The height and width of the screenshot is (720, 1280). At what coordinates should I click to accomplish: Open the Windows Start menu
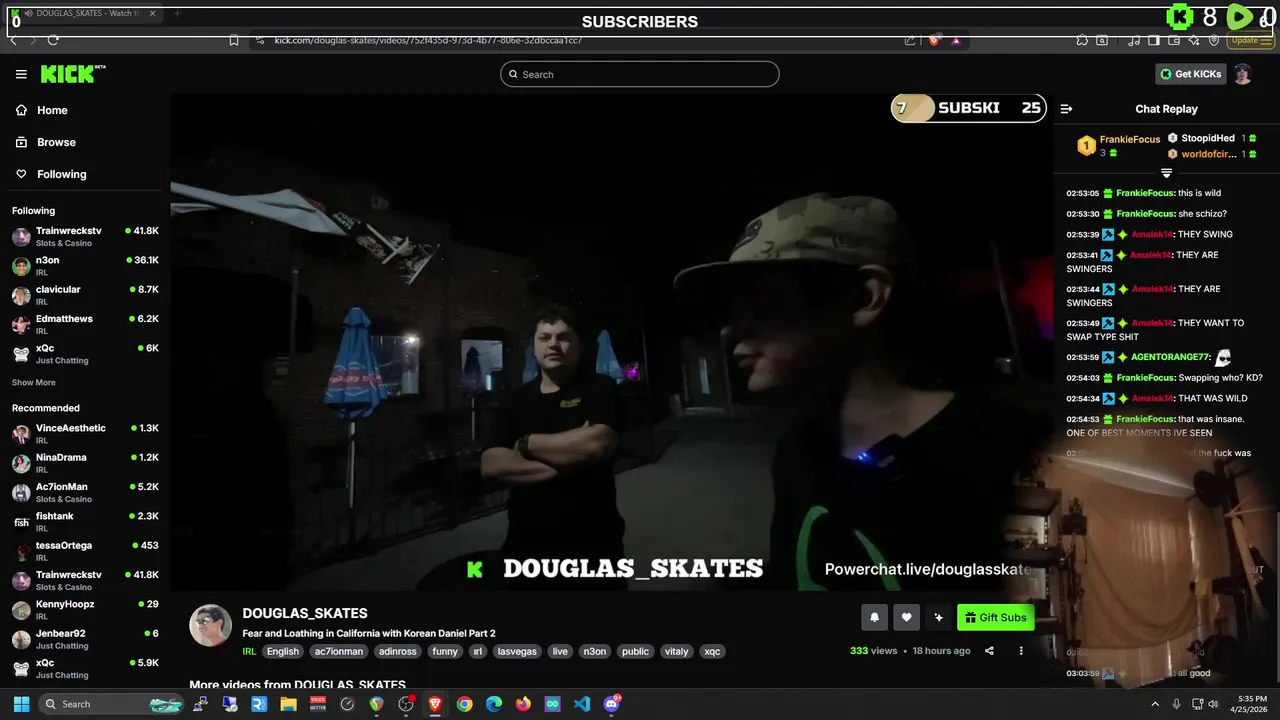click(x=21, y=704)
